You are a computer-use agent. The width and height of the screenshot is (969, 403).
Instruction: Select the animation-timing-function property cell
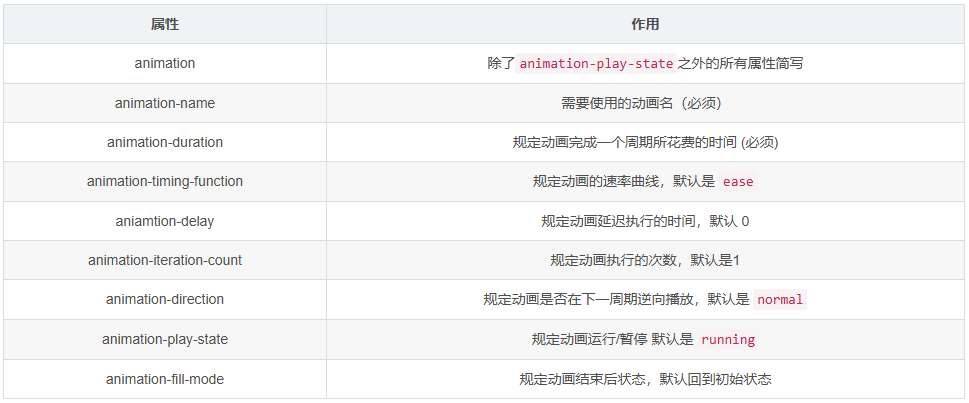(164, 181)
